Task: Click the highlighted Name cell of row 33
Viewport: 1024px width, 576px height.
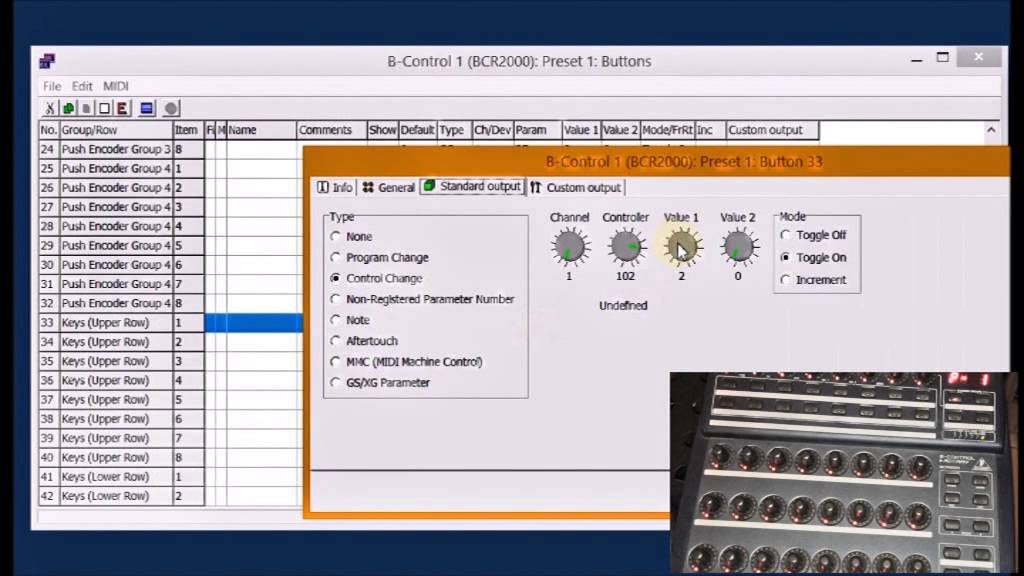Action: (264, 323)
